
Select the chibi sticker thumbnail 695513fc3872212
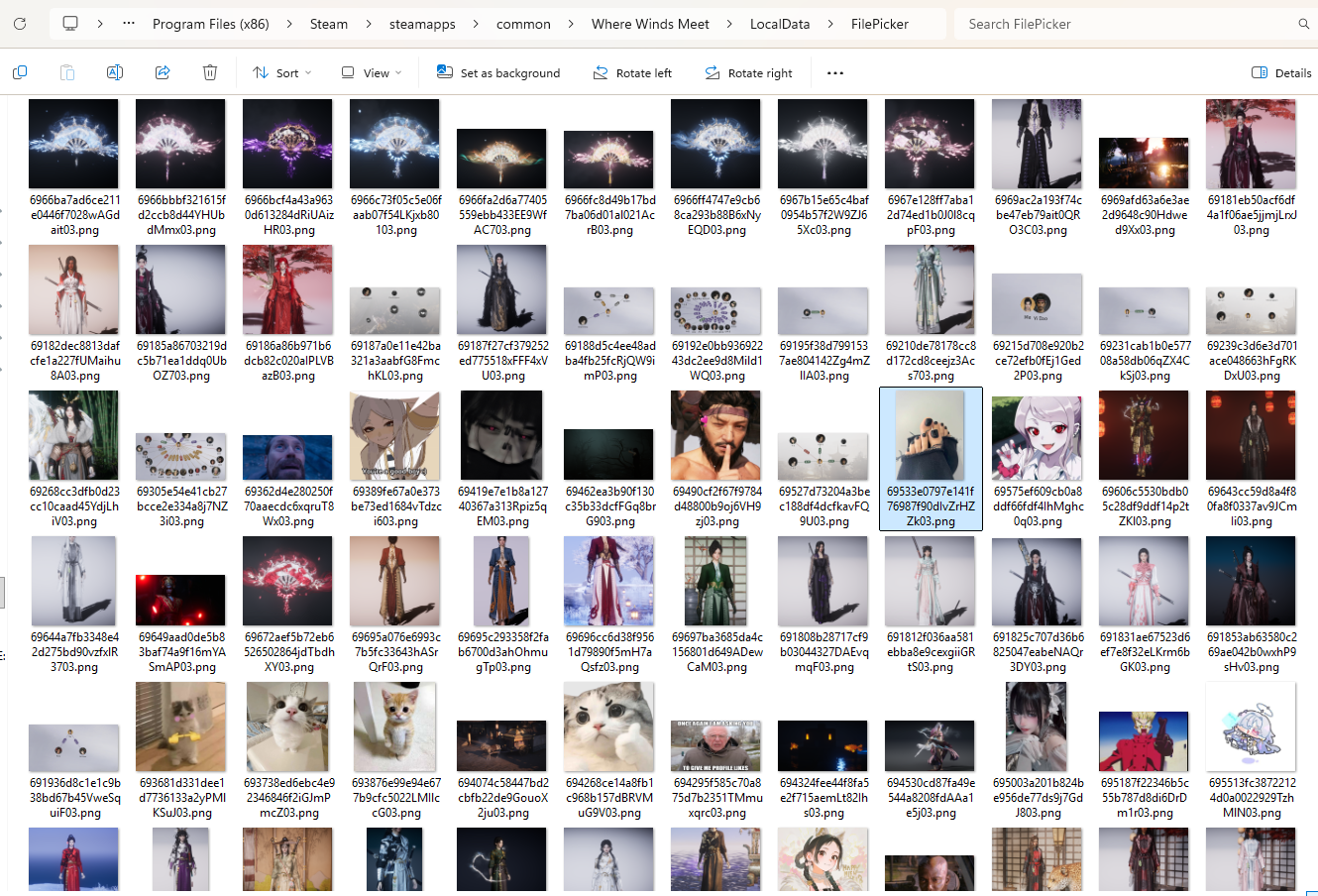(x=1252, y=727)
